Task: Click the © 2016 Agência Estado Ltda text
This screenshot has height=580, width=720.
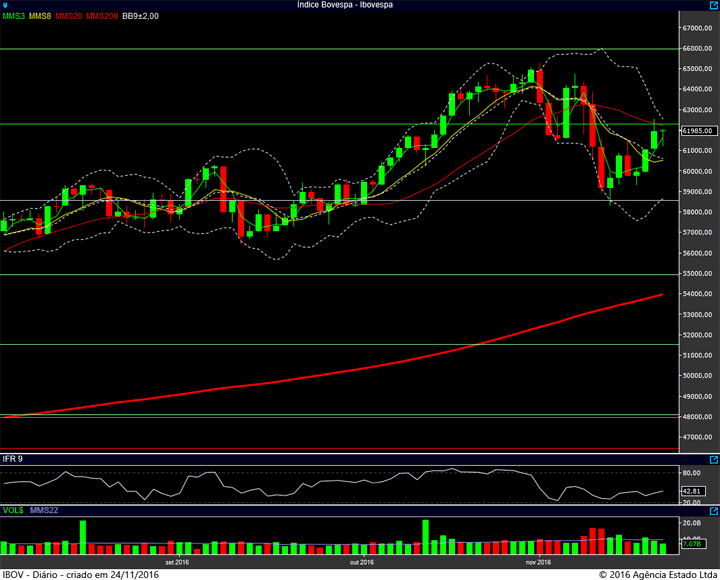Action: pos(658,574)
